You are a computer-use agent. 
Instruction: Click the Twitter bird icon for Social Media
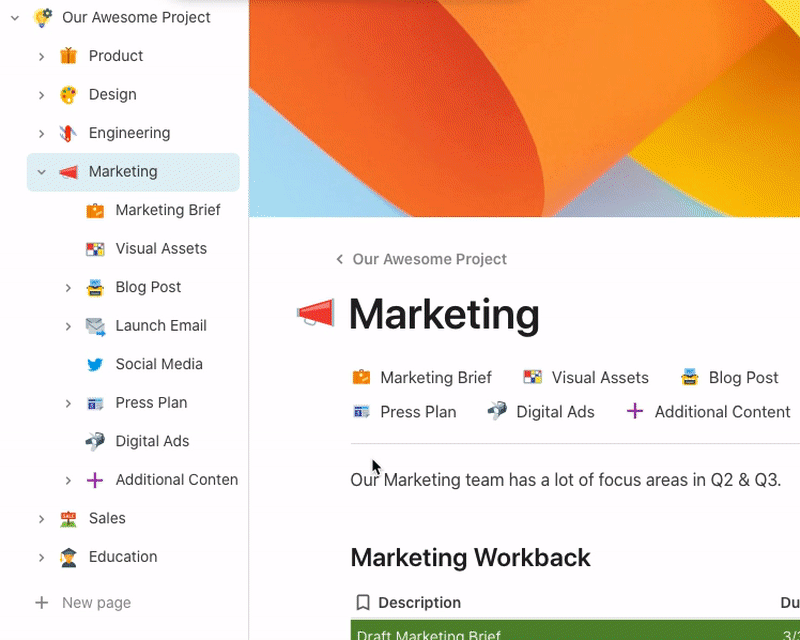(95, 364)
